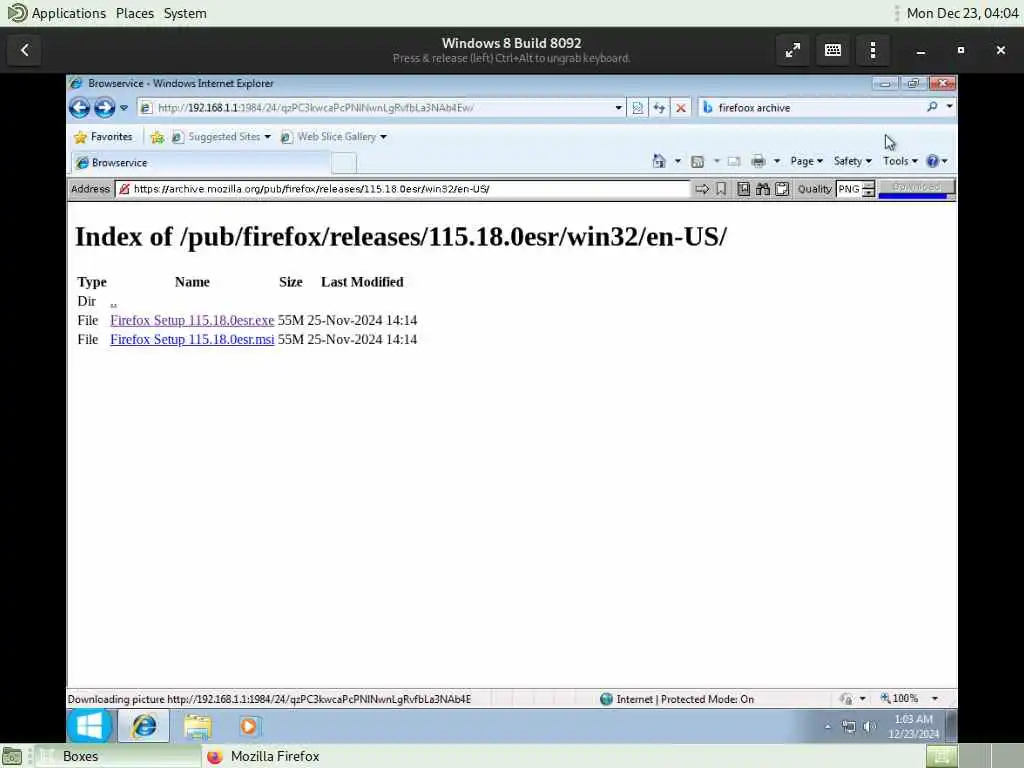Download Firefox Setup 115.18.0esr.exe link
The height and width of the screenshot is (768, 1024).
[x=192, y=320]
